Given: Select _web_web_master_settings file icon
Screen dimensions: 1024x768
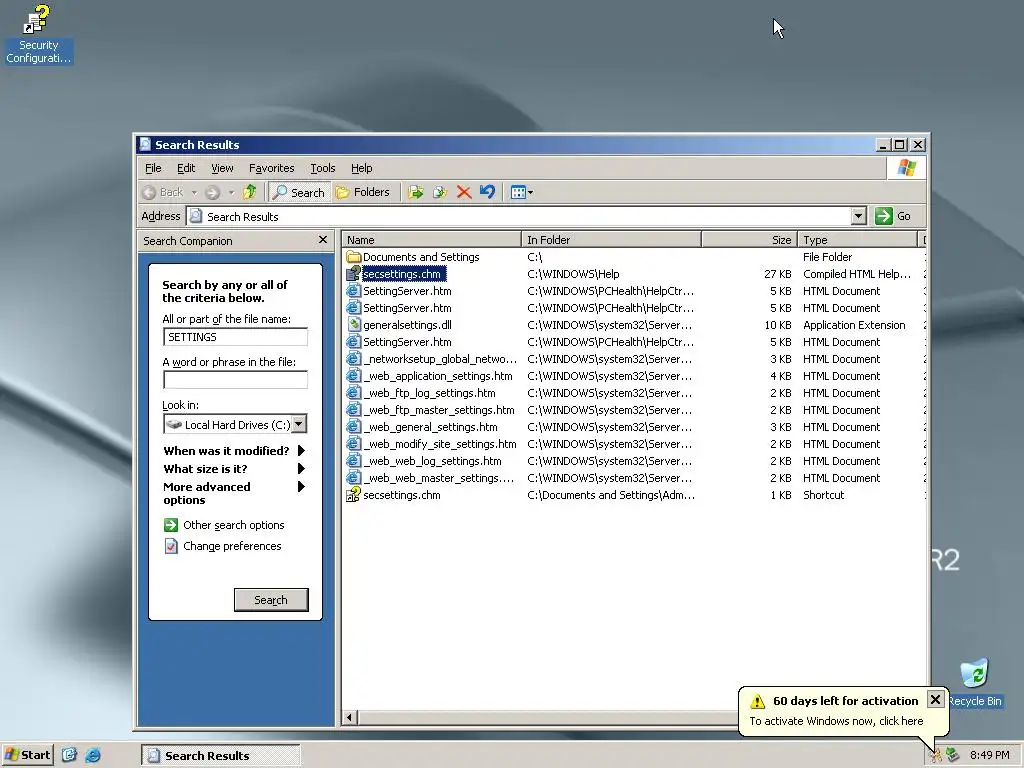Looking at the screenshot, I should click(353, 478).
